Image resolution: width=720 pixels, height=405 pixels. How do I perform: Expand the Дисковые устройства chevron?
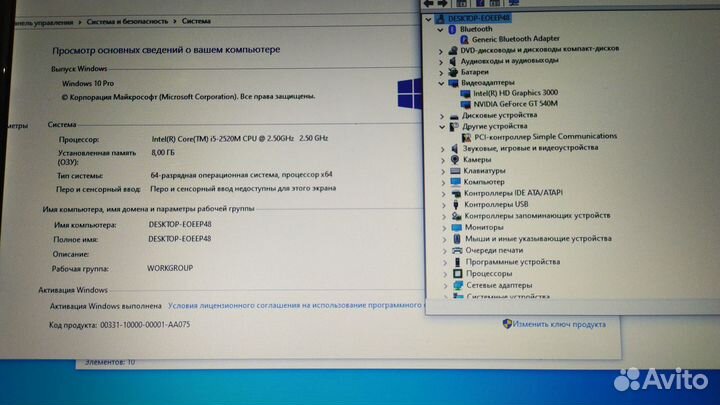click(x=442, y=117)
